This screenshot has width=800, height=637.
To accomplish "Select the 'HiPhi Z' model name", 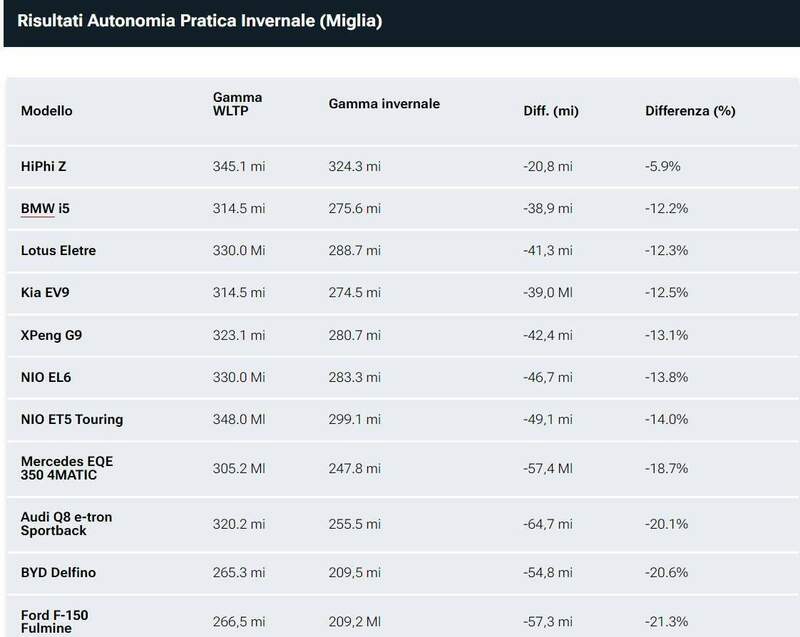I will (x=43, y=166).
